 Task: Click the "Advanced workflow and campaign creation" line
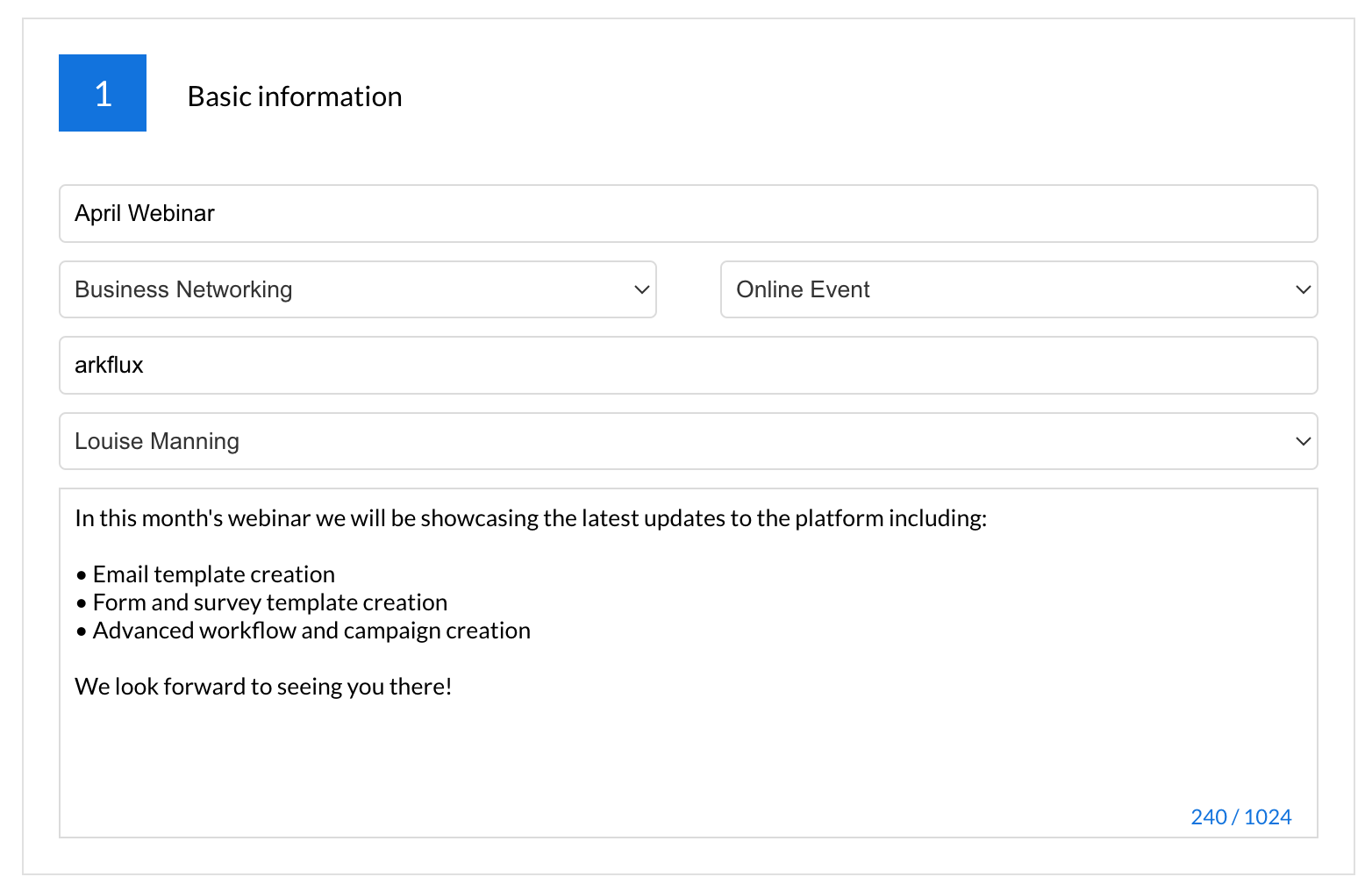[x=311, y=631]
